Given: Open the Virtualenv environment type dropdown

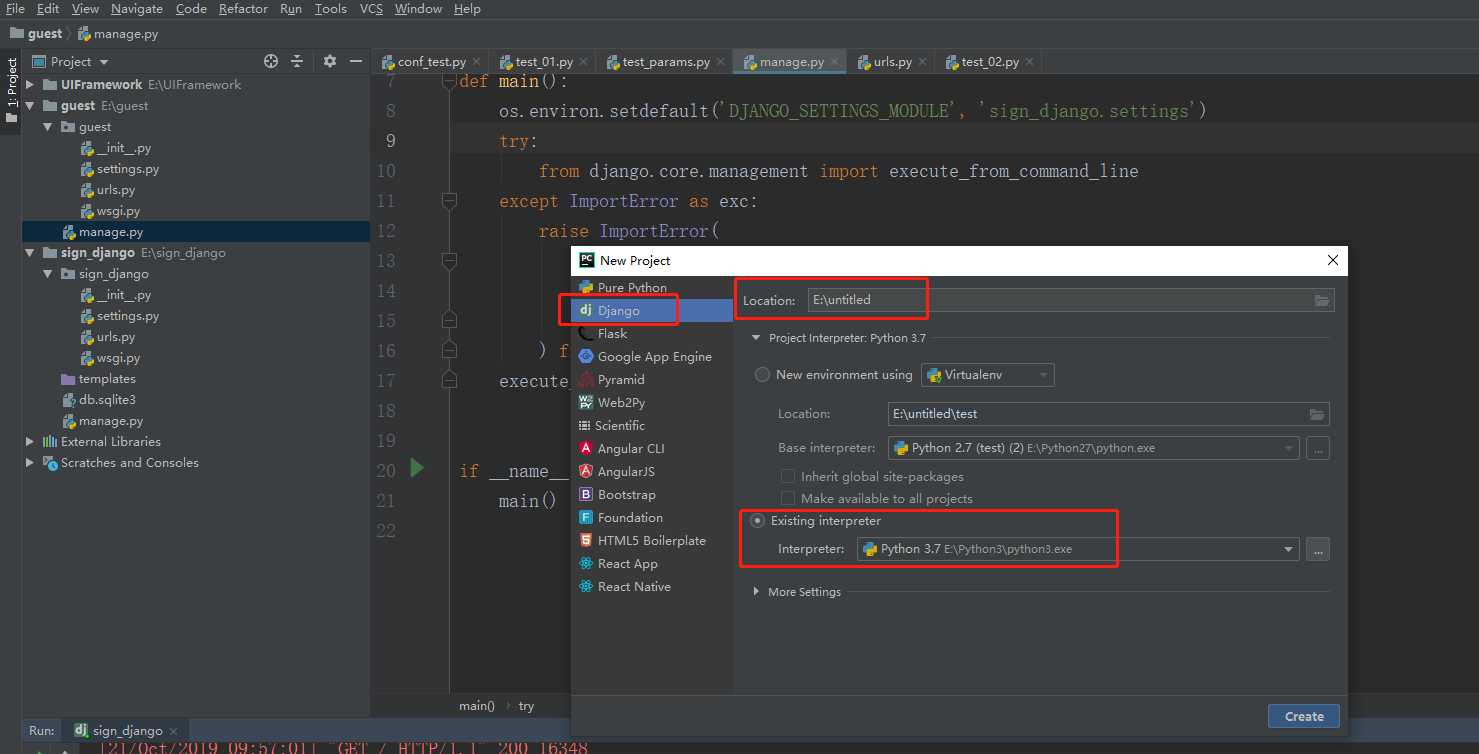Looking at the screenshot, I should (x=988, y=376).
